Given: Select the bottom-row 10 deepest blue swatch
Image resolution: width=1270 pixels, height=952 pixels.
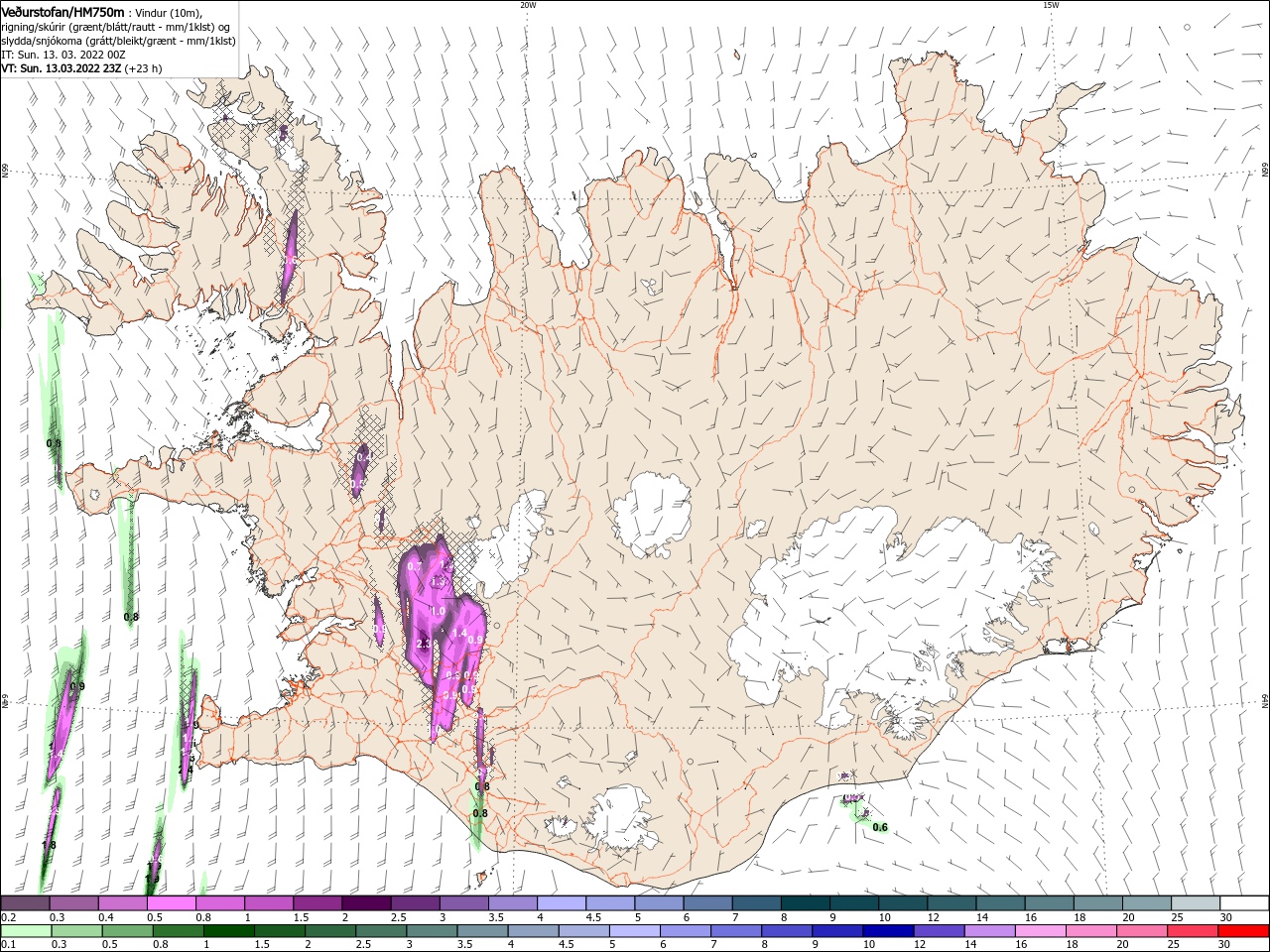Looking at the screenshot, I should pos(888,931).
